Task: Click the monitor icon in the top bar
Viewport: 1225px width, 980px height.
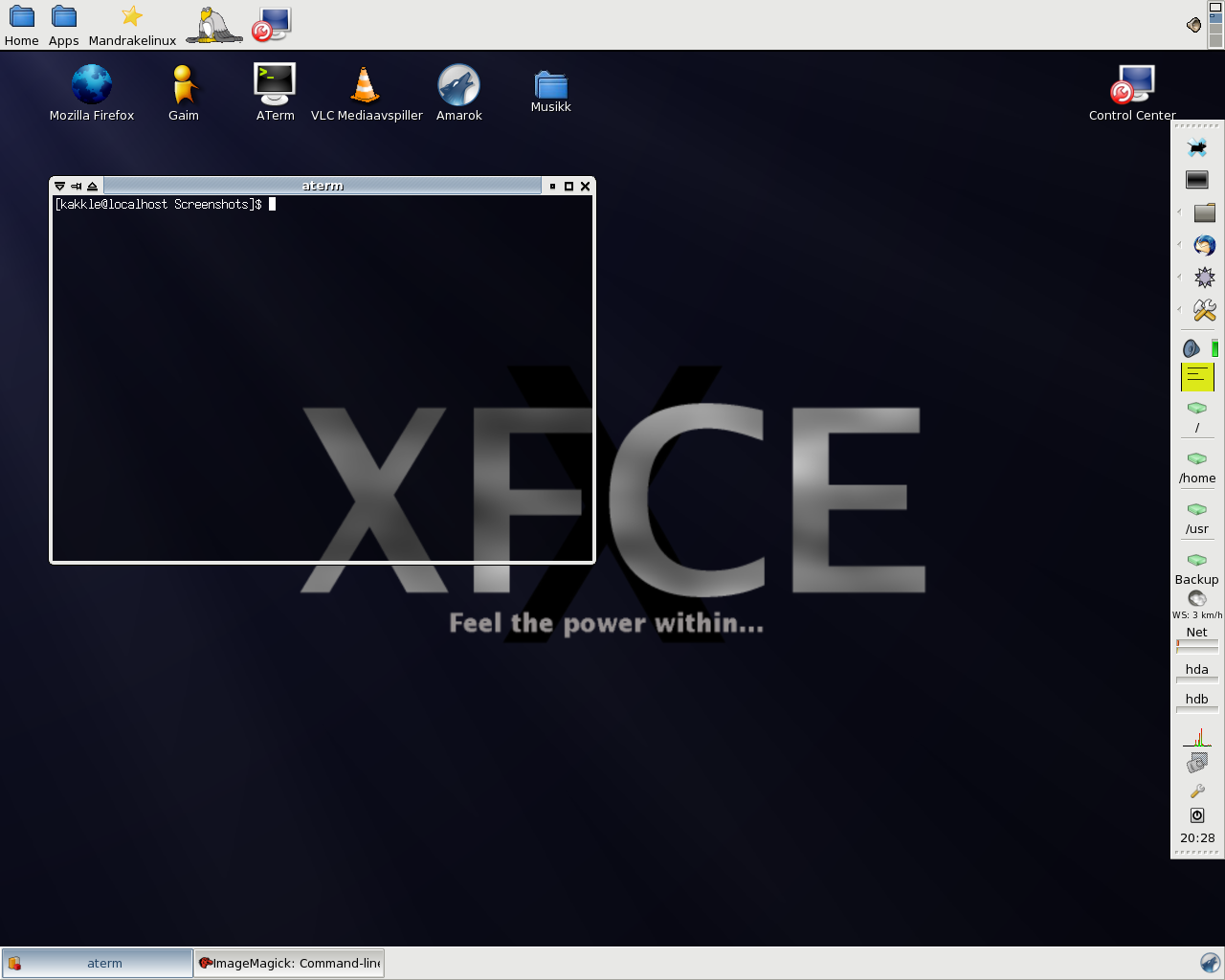Action: click(x=272, y=25)
